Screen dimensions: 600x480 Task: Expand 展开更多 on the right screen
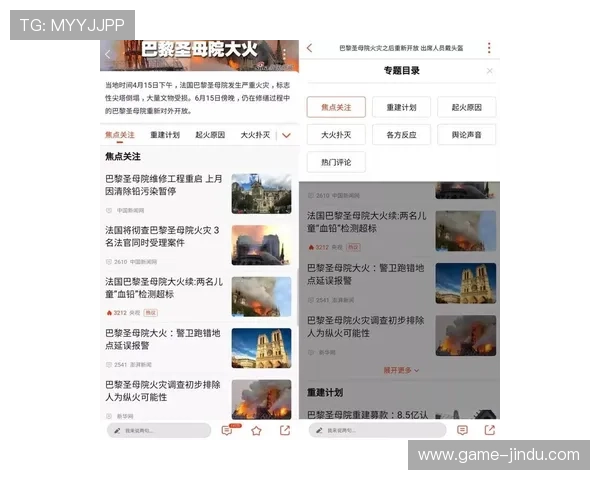pos(401,370)
